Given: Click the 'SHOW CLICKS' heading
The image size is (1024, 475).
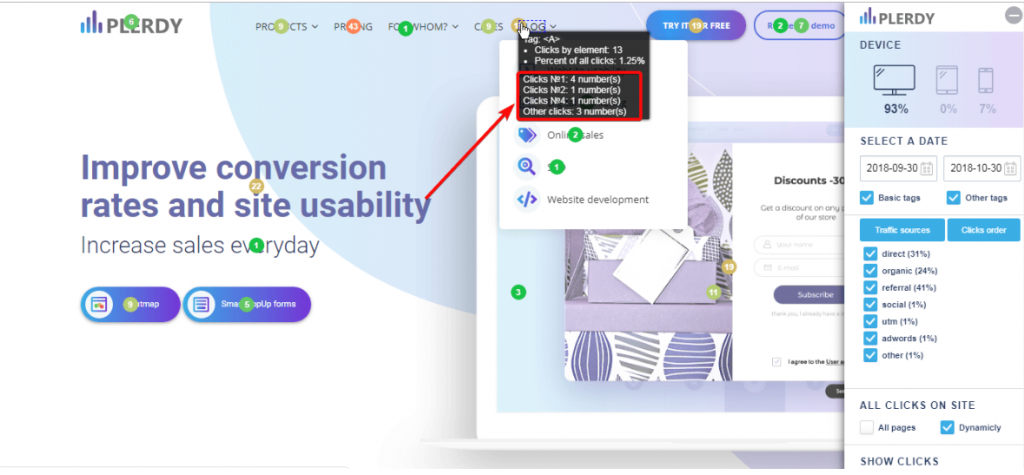Looking at the screenshot, I should 899,461.
